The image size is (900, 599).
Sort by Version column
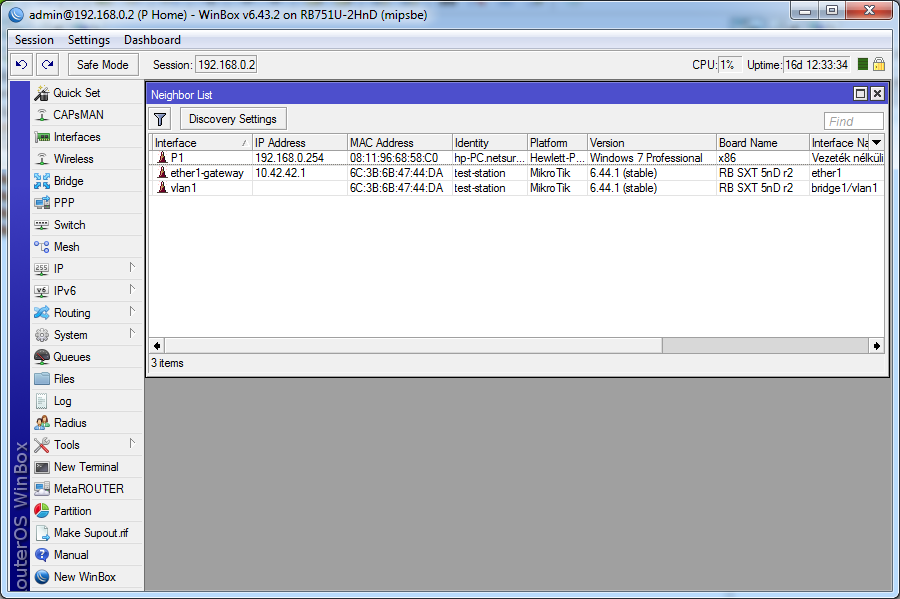click(651, 142)
